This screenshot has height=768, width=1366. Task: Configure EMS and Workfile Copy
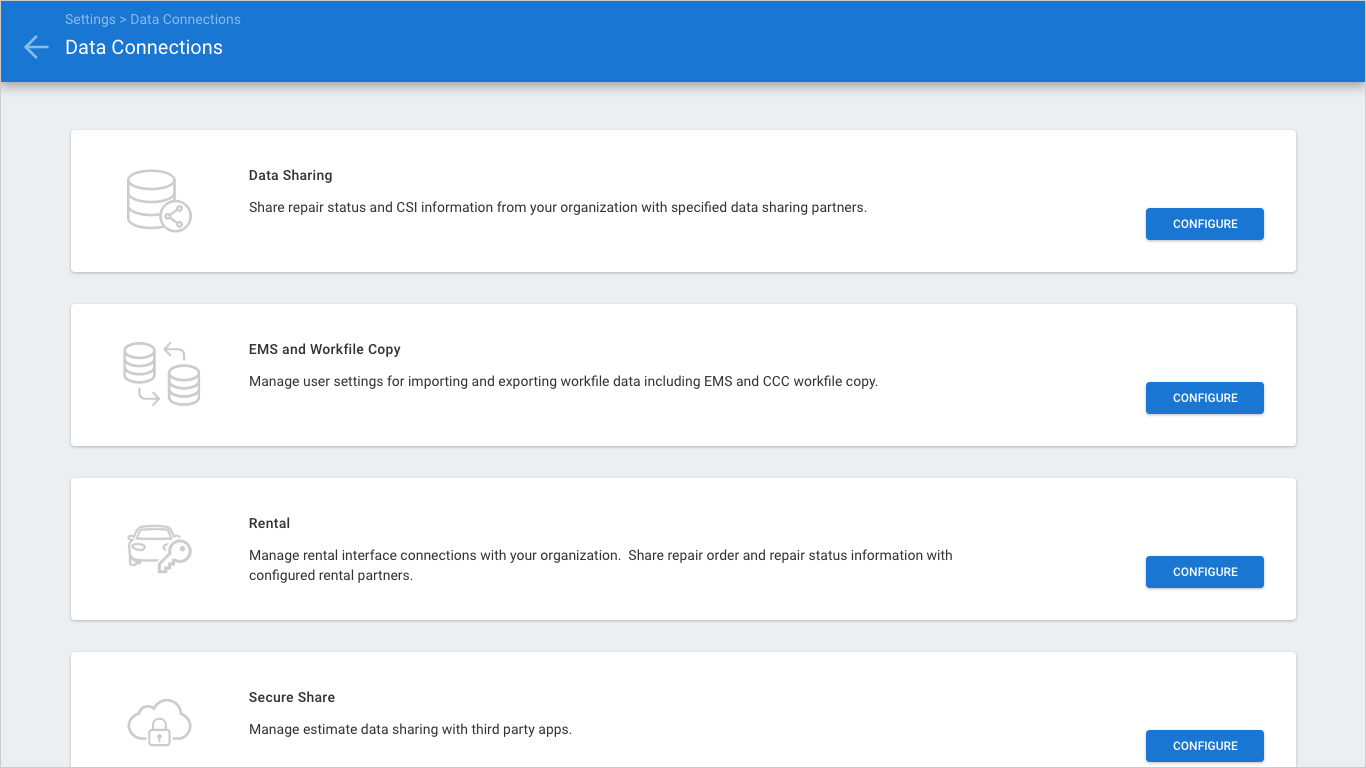pyautogui.click(x=1205, y=398)
